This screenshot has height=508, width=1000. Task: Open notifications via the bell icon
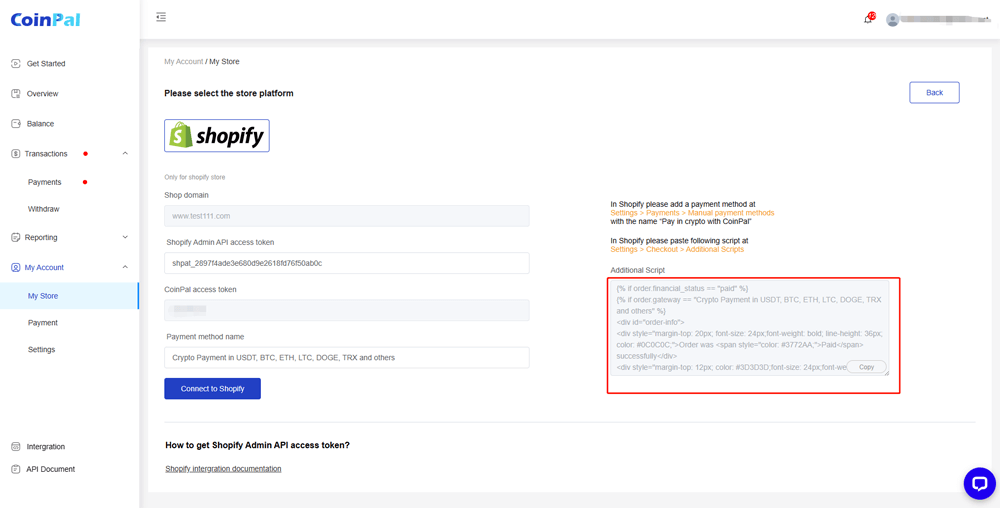[868, 19]
